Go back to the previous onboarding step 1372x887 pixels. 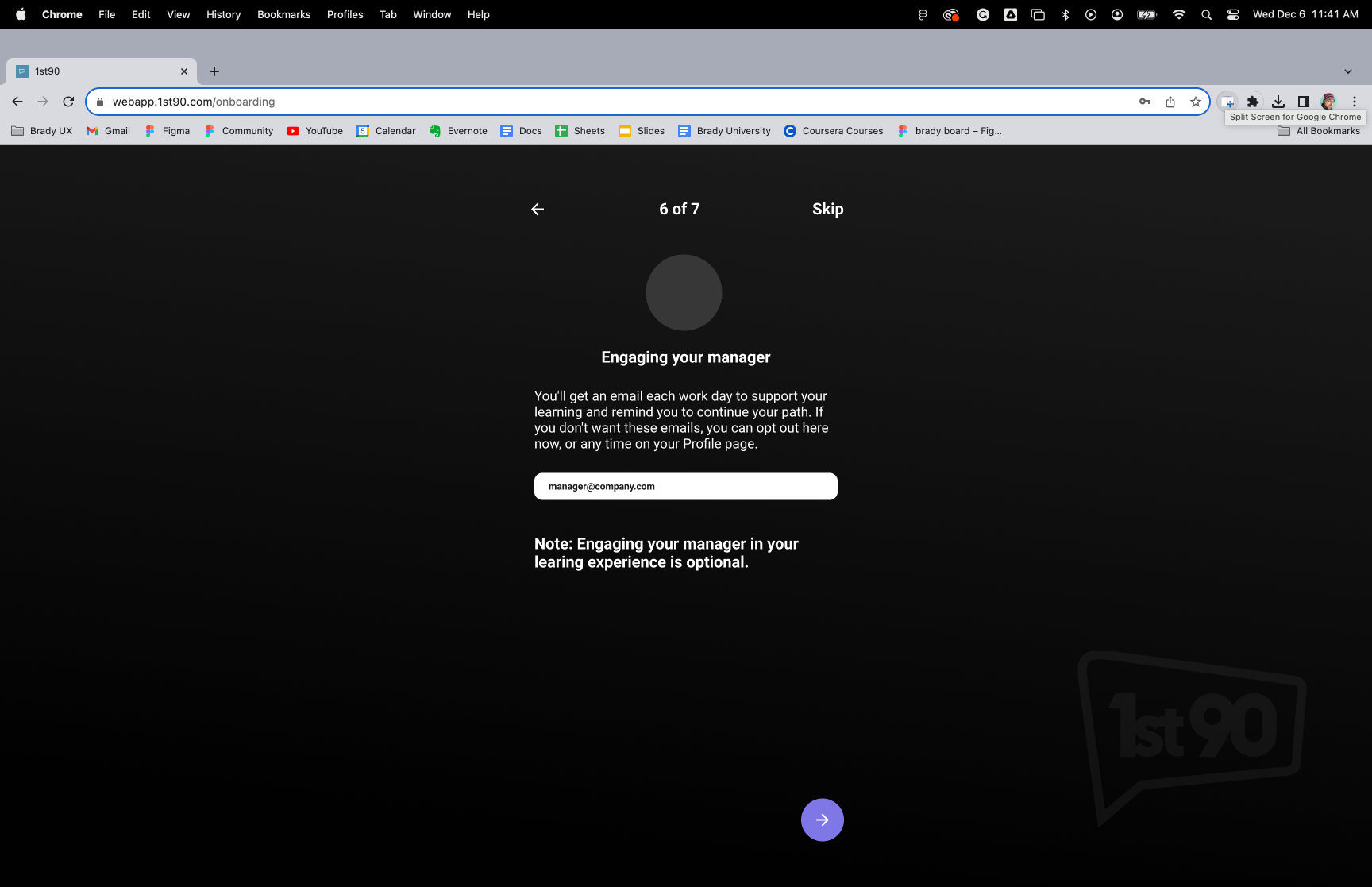point(538,209)
